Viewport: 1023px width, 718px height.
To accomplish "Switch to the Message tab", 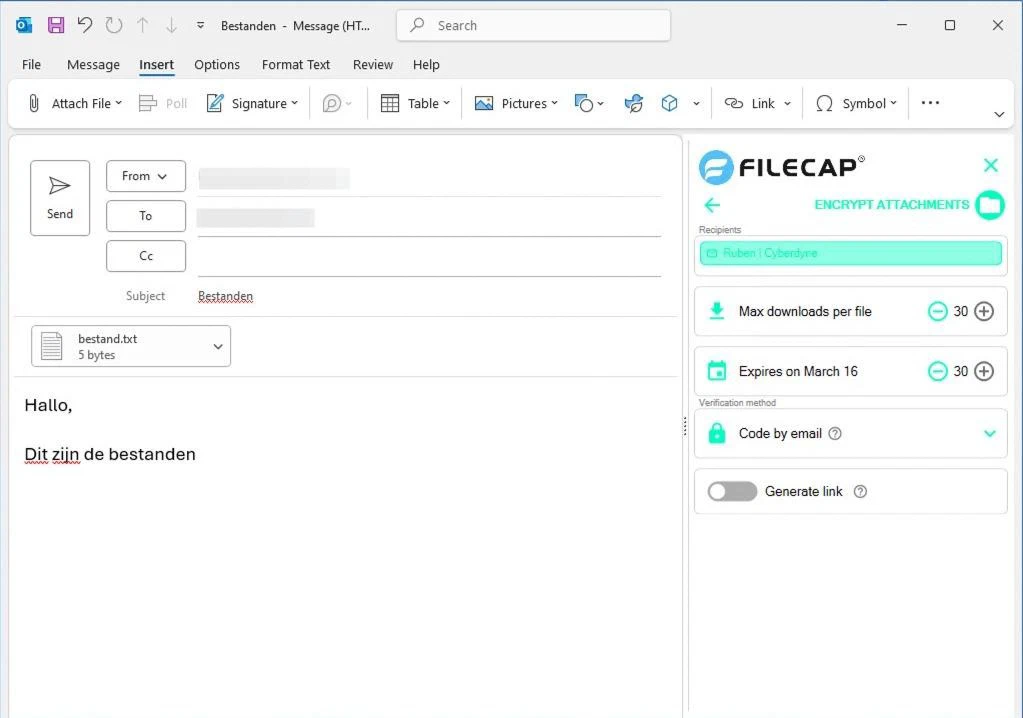I will tap(93, 65).
